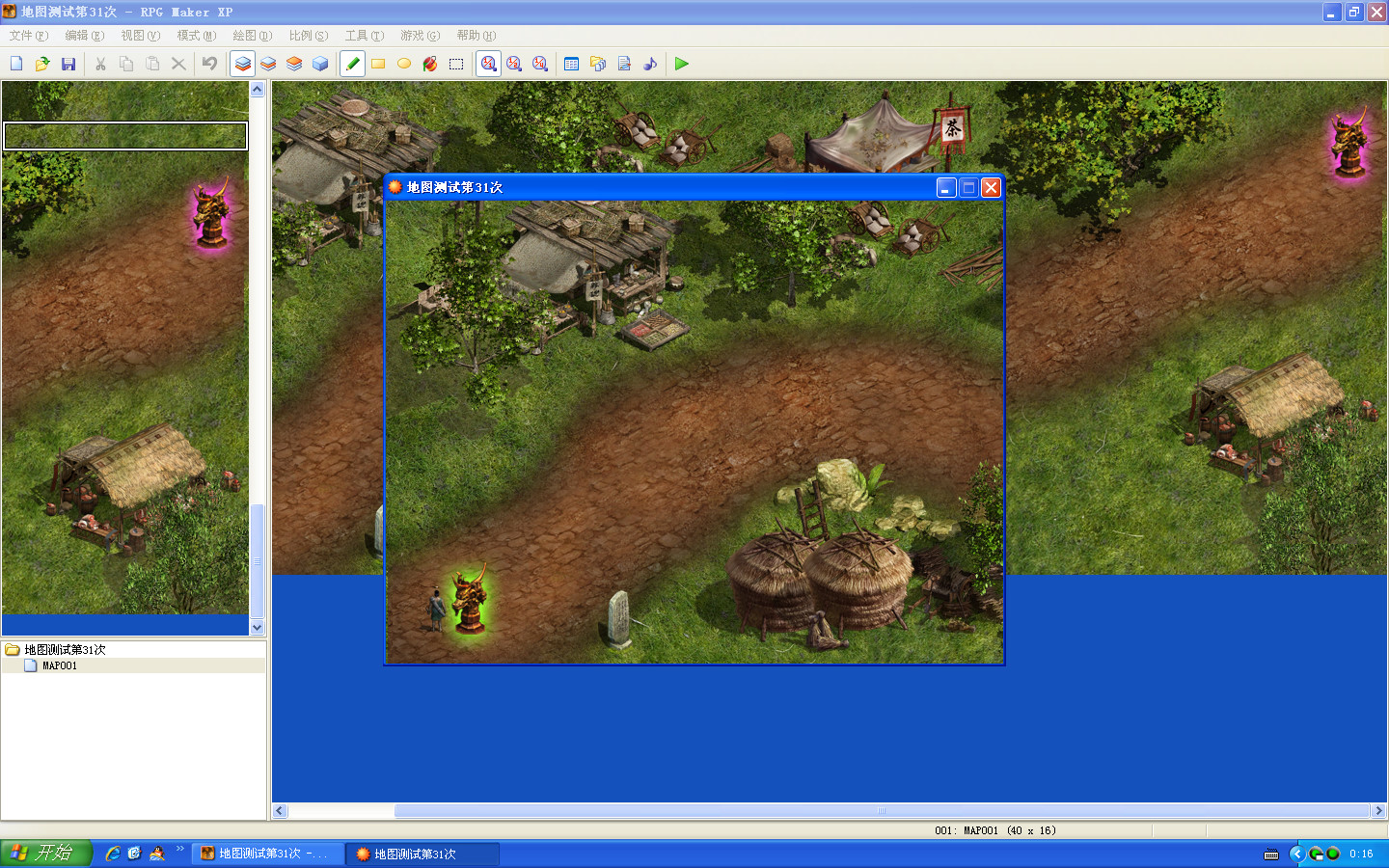Select the Flood Fill bucket tool
1389x868 pixels.
click(x=430, y=64)
